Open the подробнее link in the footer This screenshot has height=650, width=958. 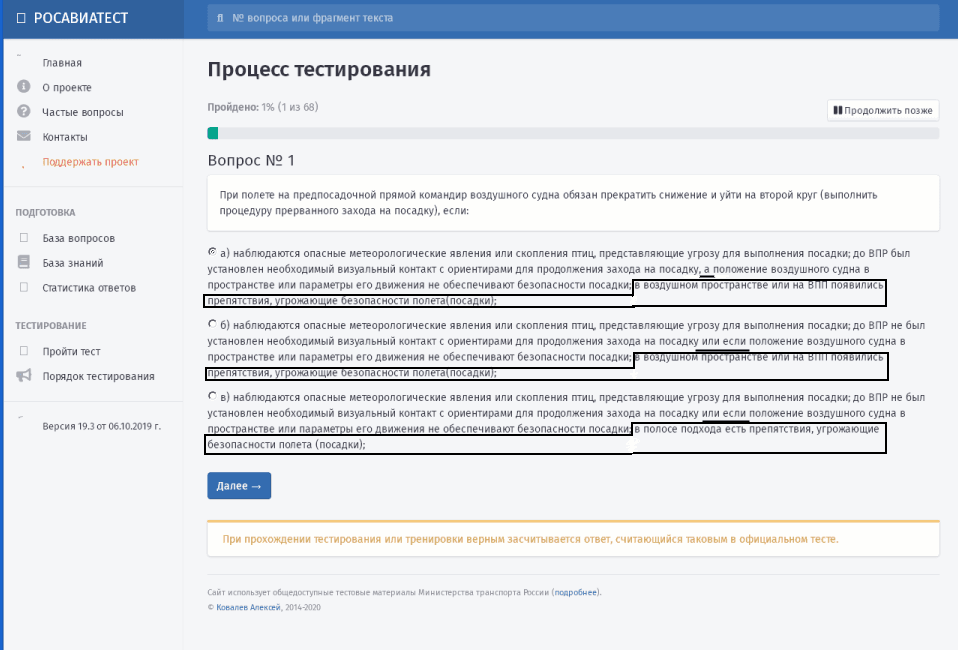(576, 592)
